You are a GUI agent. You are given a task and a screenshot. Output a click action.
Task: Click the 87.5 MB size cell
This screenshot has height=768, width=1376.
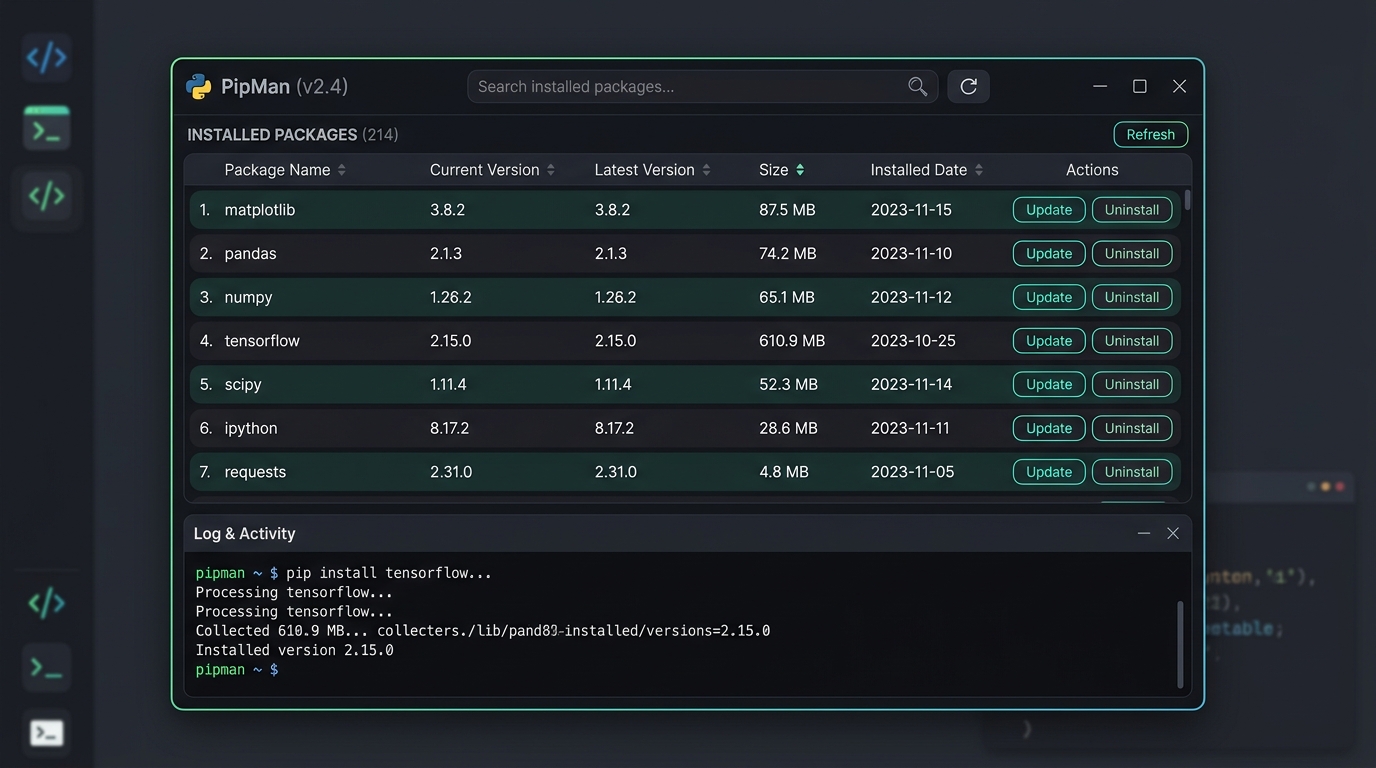coord(787,210)
